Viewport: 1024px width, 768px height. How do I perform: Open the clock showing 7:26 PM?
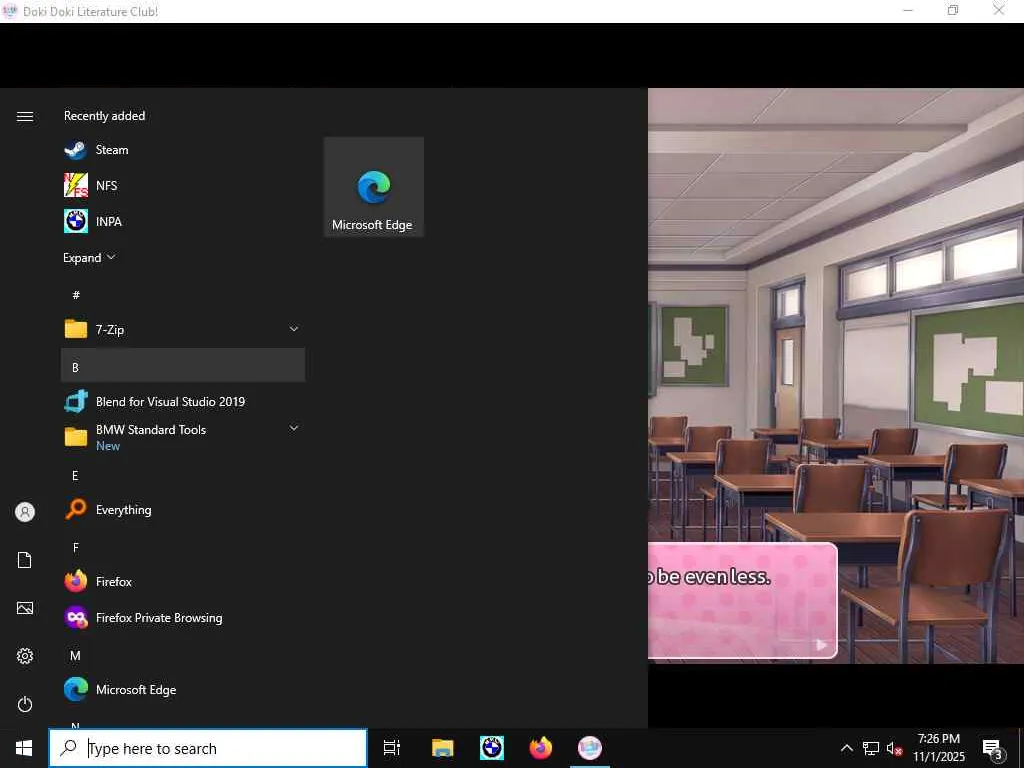point(938,748)
